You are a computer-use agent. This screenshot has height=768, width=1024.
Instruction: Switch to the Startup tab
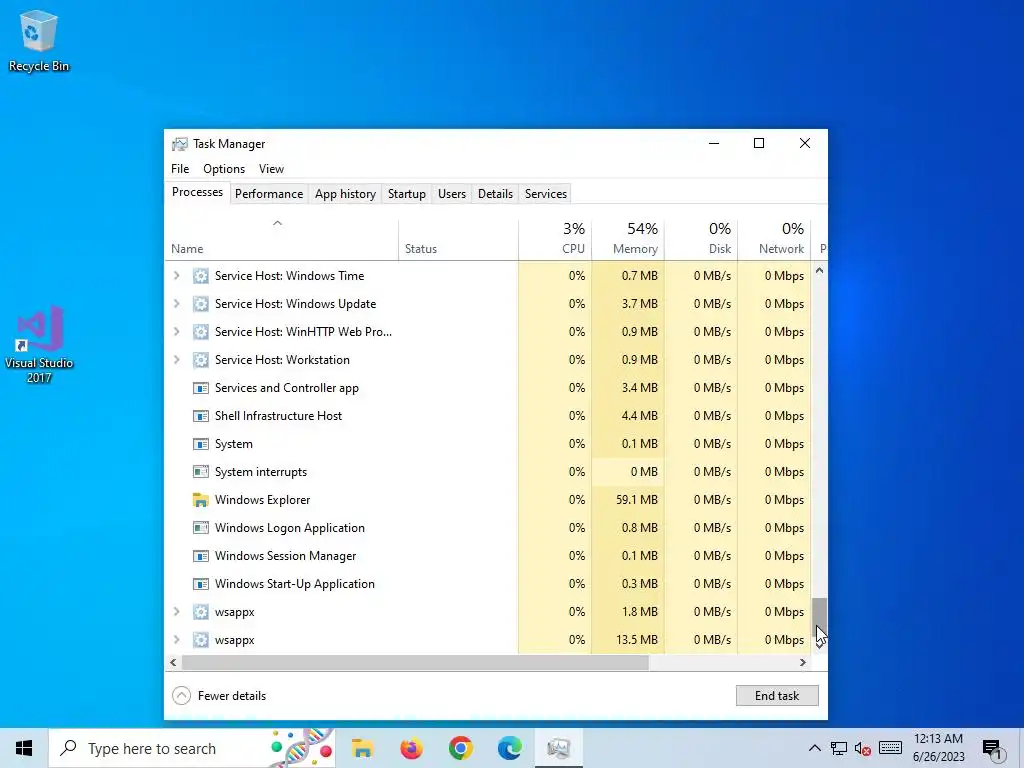coord(407,194)
